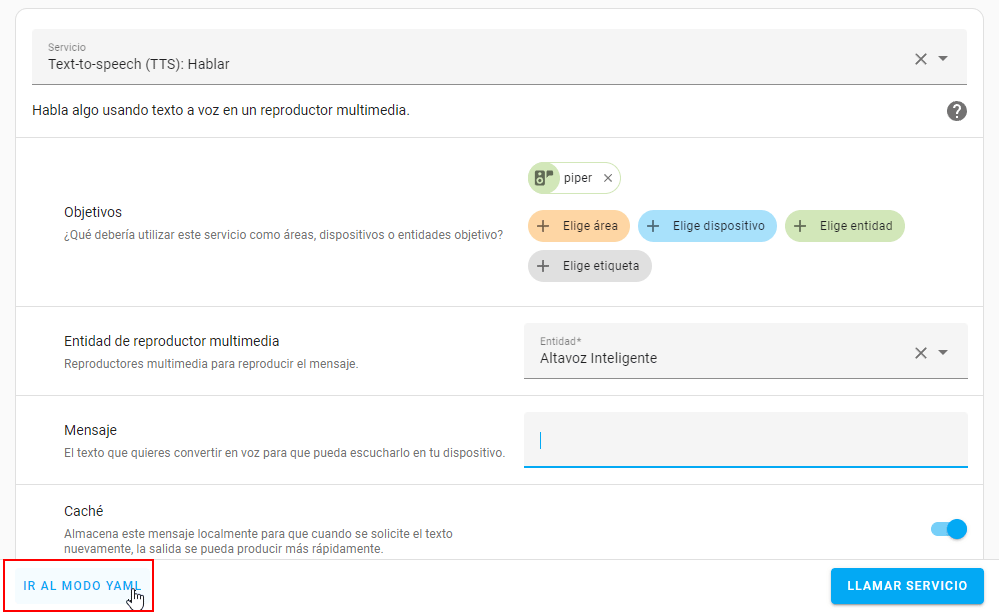Clear the Servicio field selection
Screen dimensions: 999x612
(x=921, y=59)
